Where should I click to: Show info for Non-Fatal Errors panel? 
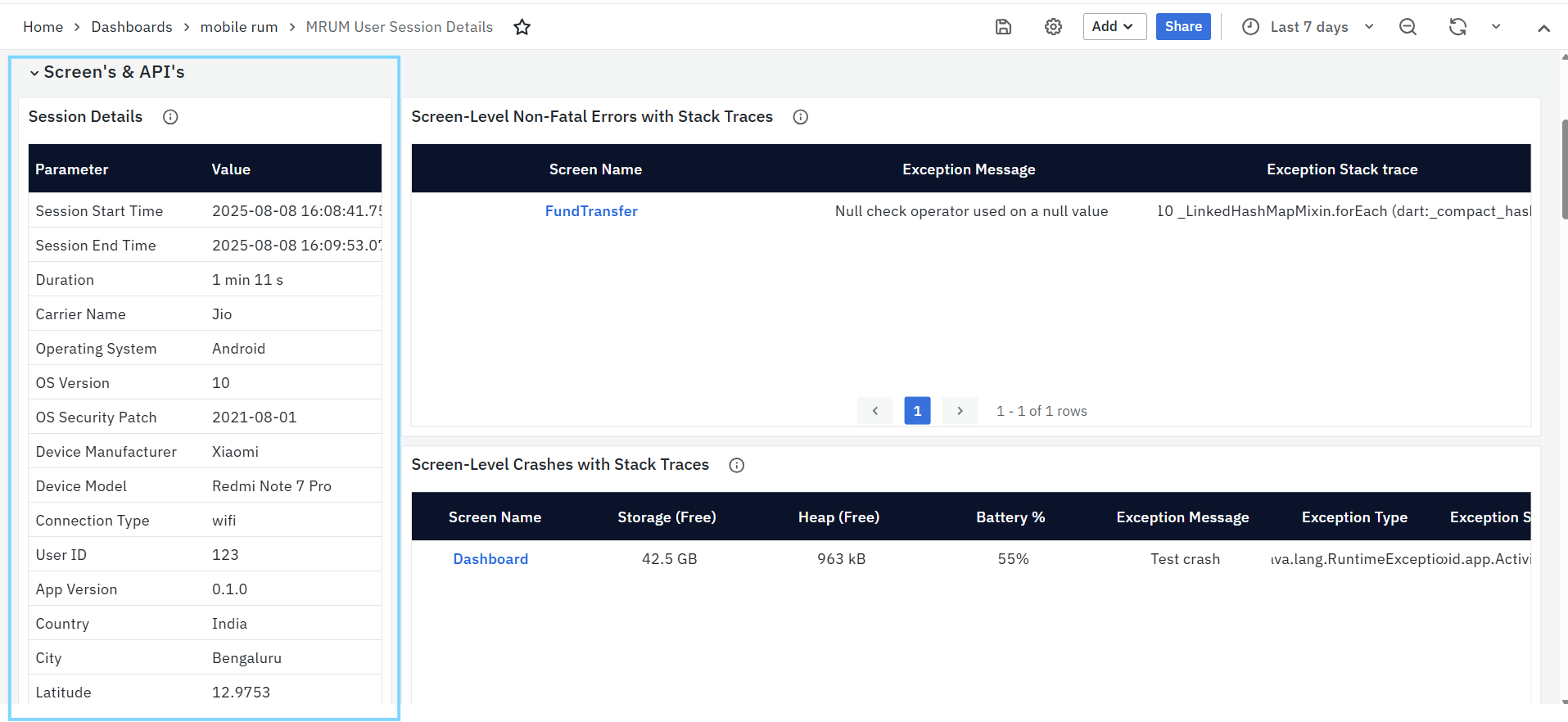click(801, 117)
